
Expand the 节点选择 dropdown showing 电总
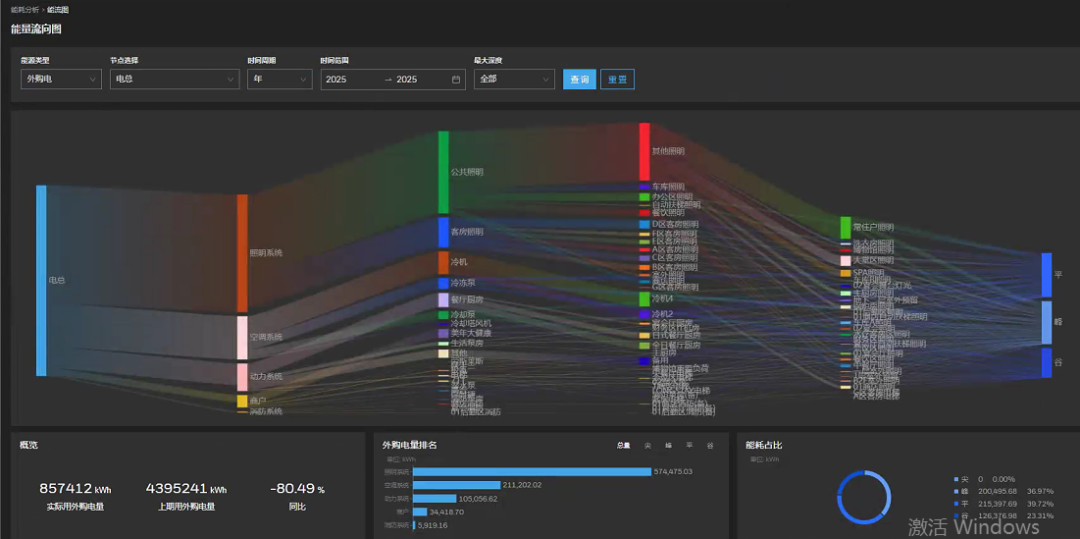173,79
